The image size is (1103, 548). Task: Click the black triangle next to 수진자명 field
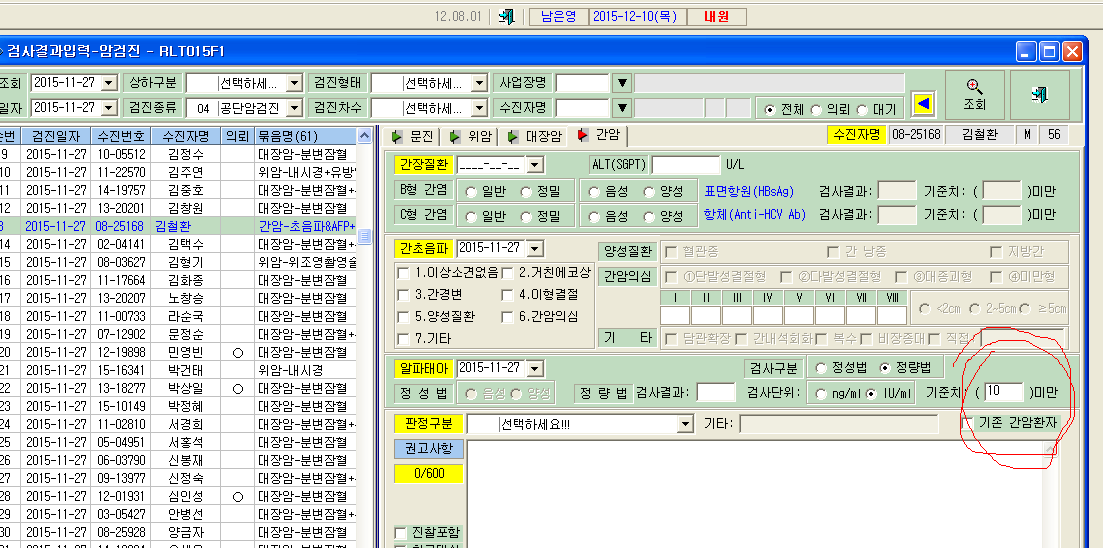[622, 108]
